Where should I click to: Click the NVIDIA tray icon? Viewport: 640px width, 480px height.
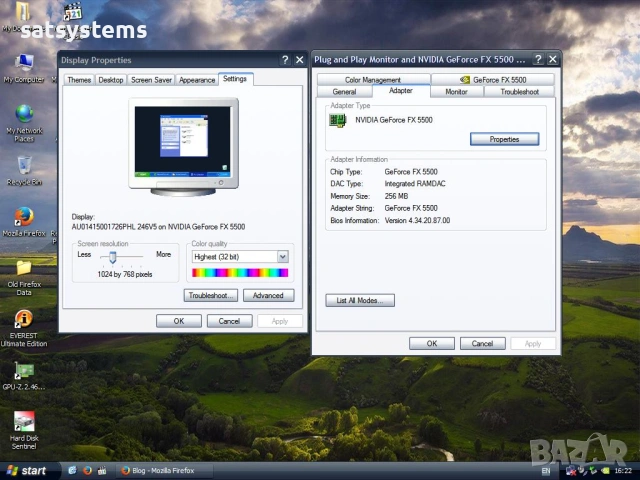point(606,471)
